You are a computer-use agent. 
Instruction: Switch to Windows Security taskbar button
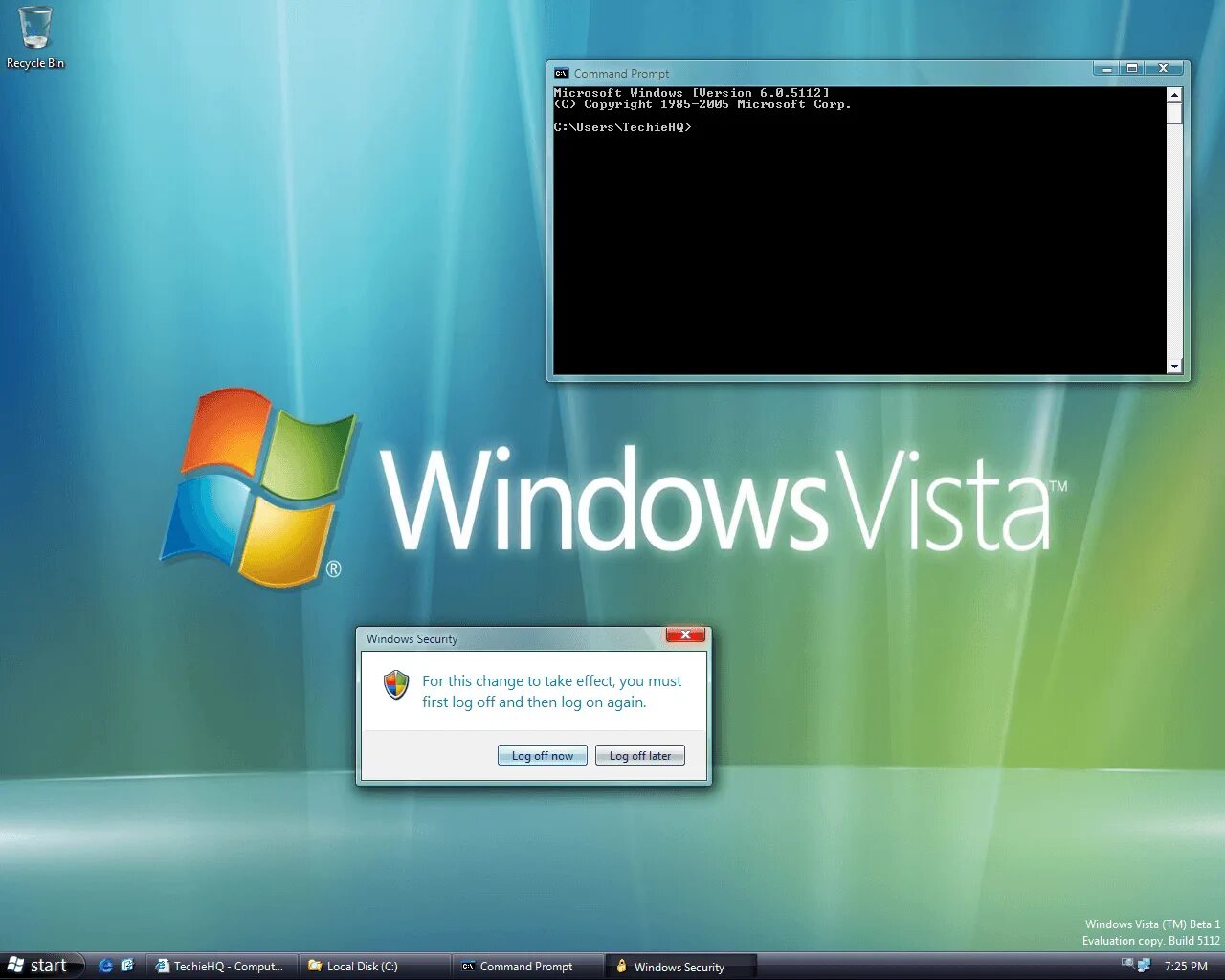click(680, 967)
